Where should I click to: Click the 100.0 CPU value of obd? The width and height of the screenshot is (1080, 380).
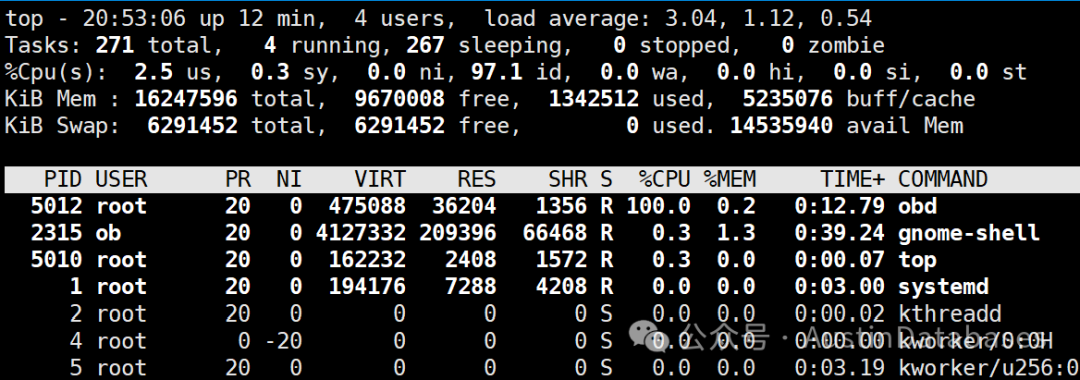tap(658, 206)
